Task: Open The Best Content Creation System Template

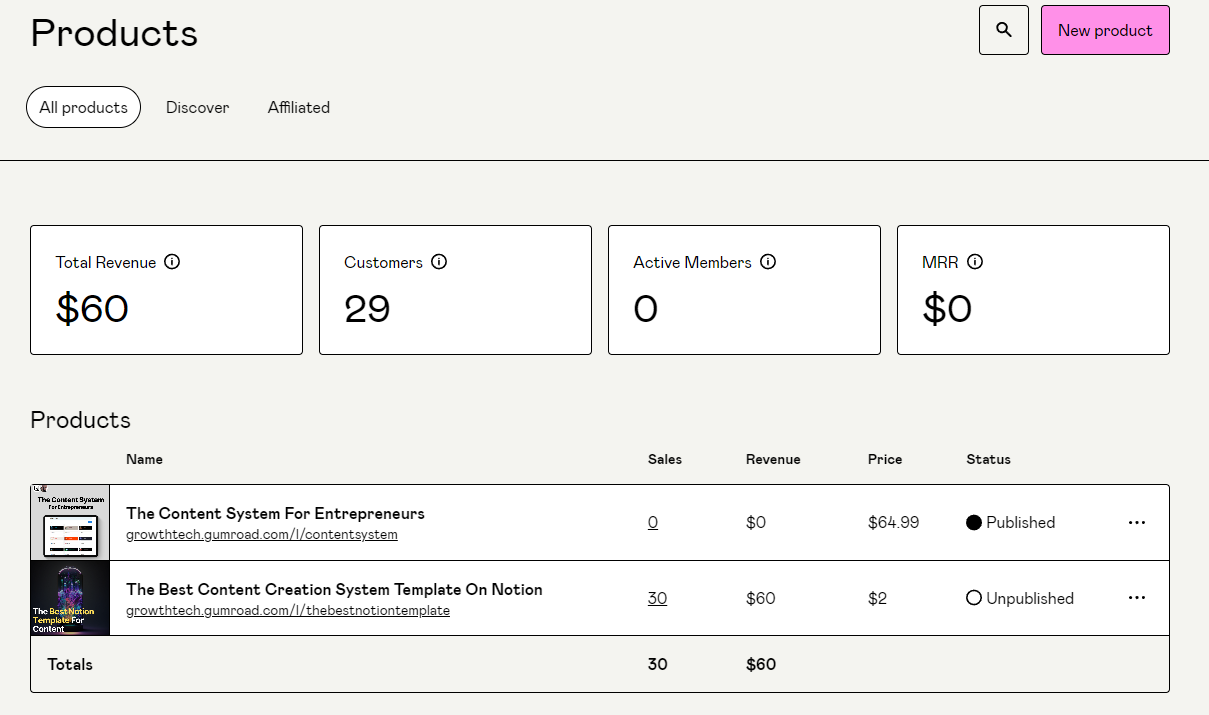Action: pos(334,589)
